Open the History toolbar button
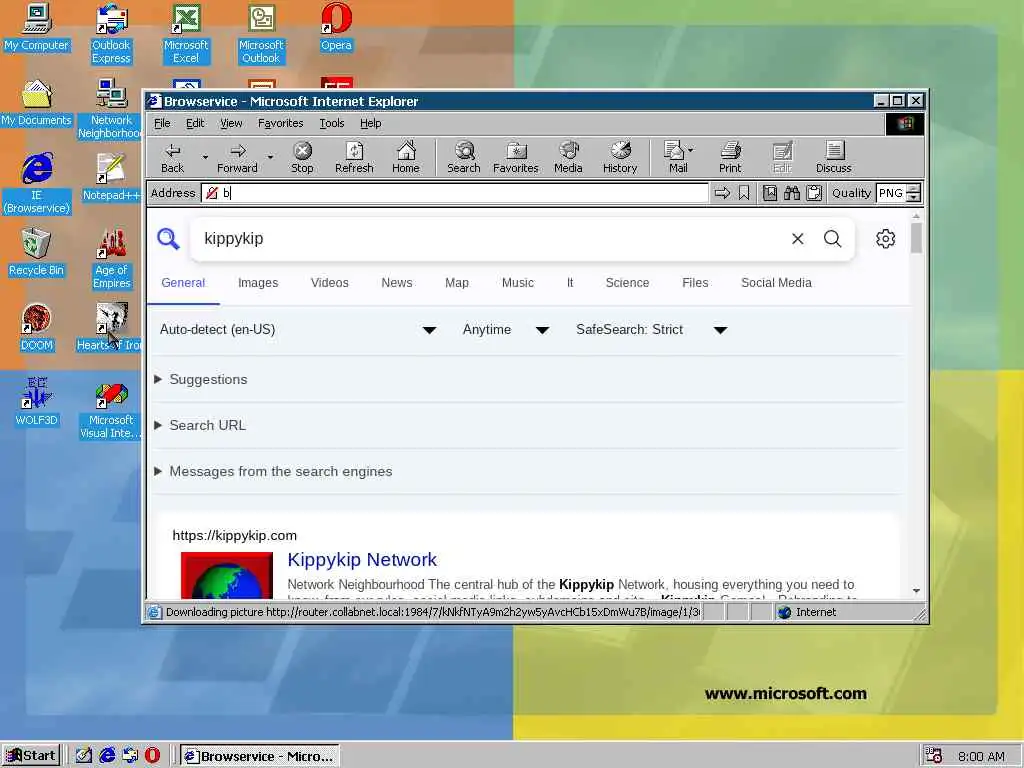1024x768 pixels. (x=620, y=157)
